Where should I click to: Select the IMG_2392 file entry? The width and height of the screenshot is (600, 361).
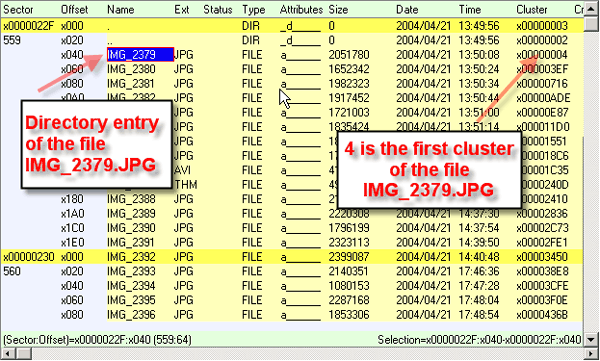[131, 257]
